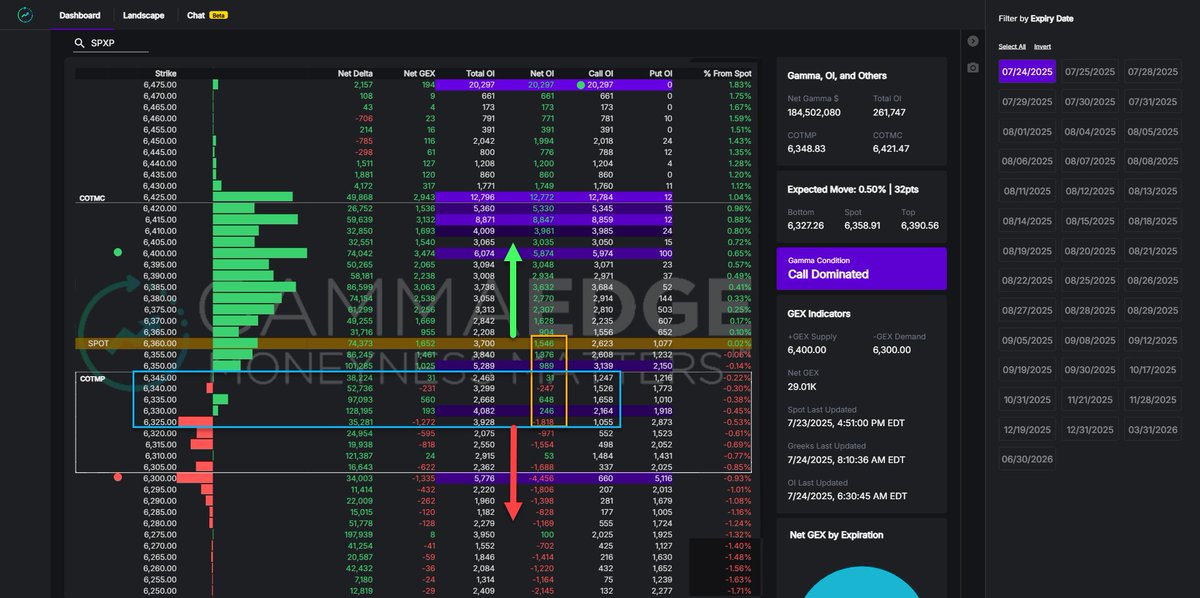
Task: Toggle the 08/01/2025 expiry filter
Action: coord(1028,131)
